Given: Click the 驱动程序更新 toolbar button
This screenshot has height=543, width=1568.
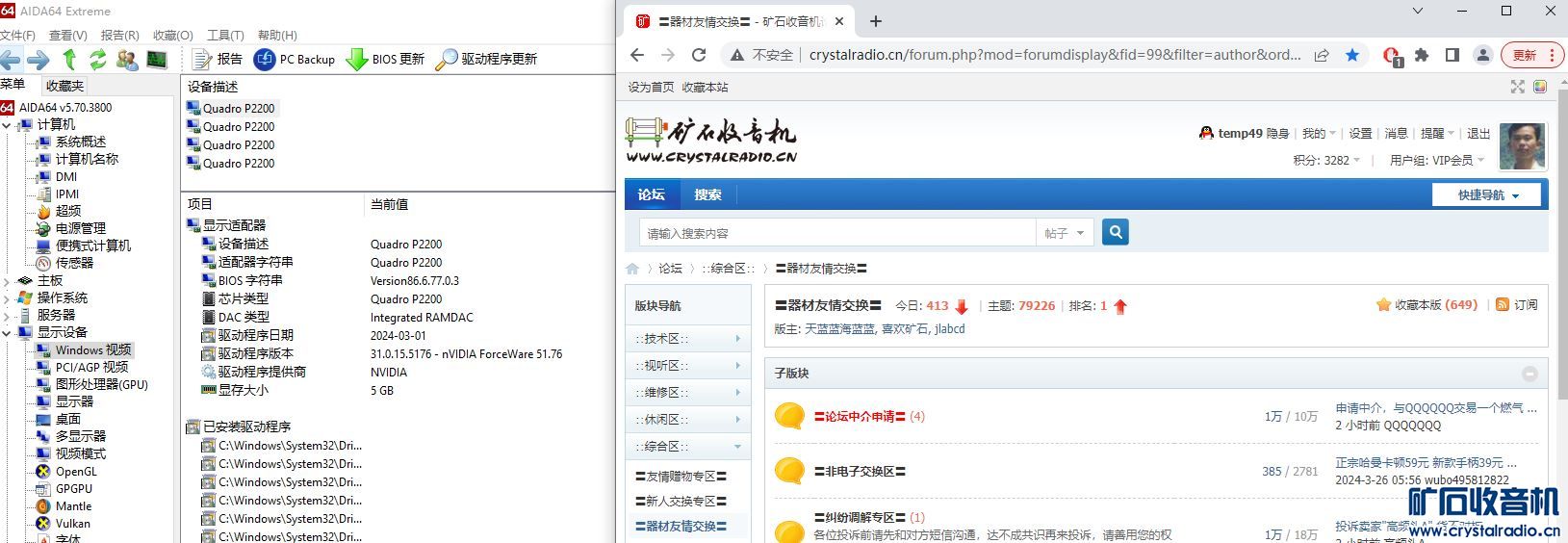Looking at the screenshot, I should click(x=486, y=60).
